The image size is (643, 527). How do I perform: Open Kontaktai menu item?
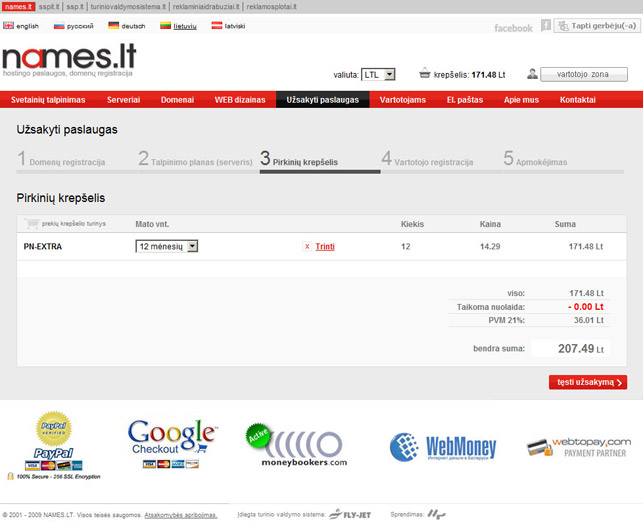coord(577,100)
